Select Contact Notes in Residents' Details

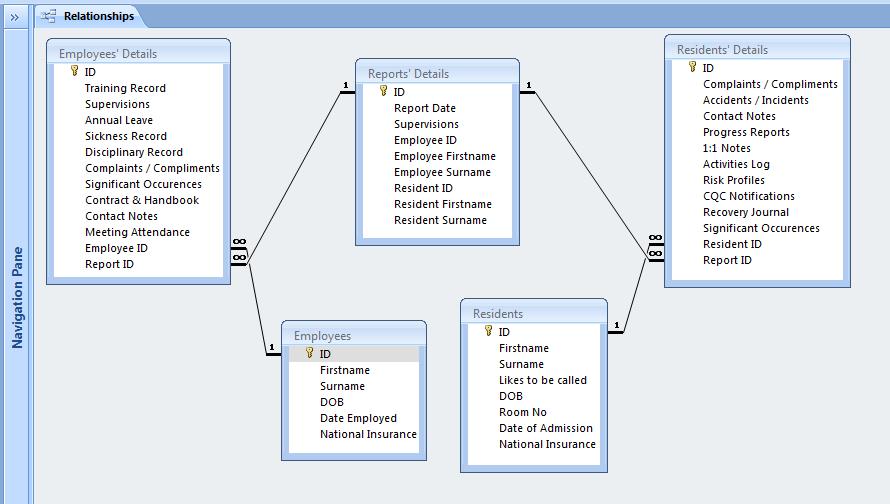click(739, 116)
